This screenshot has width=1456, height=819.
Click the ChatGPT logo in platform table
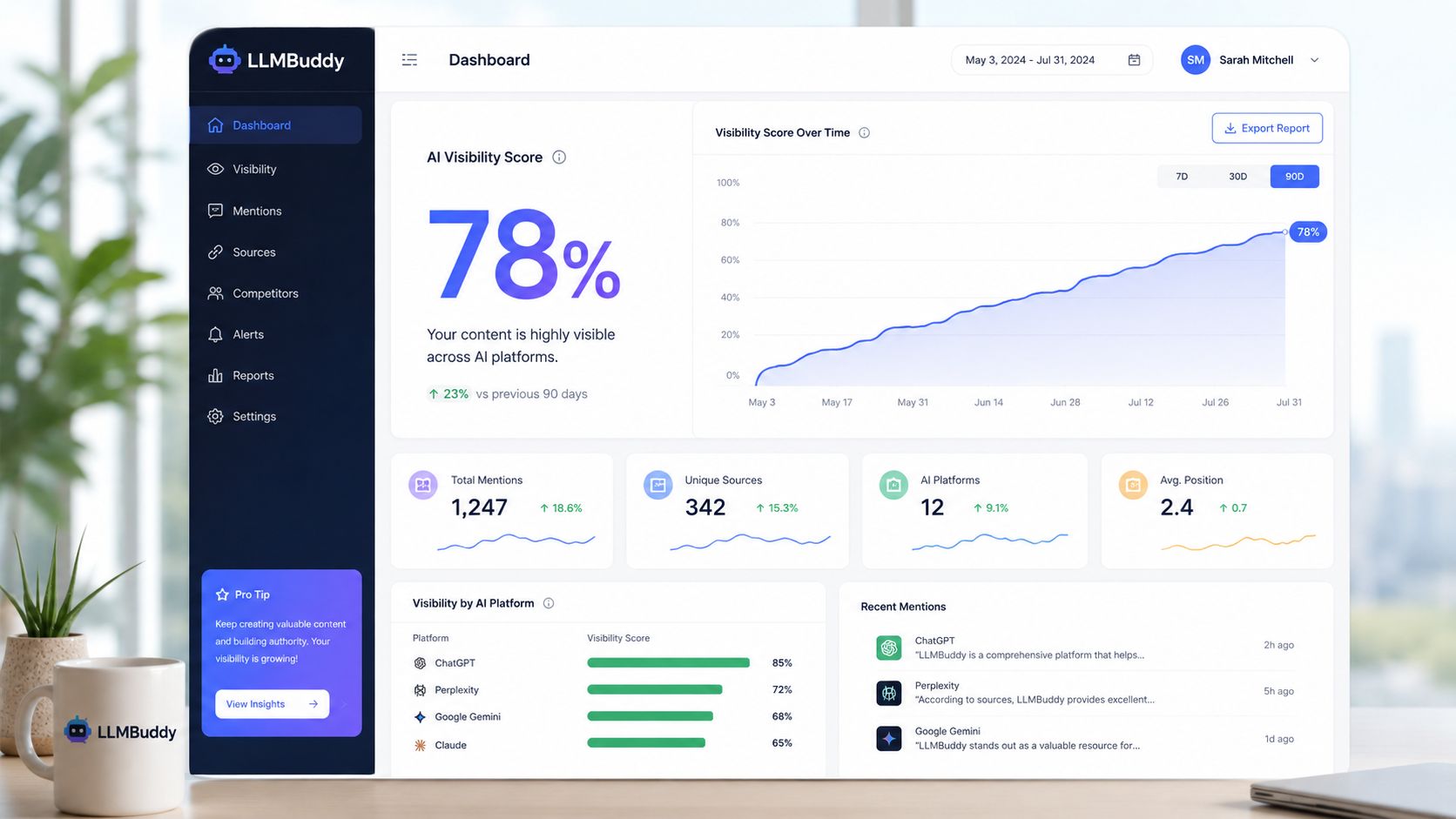coord(420,663)
